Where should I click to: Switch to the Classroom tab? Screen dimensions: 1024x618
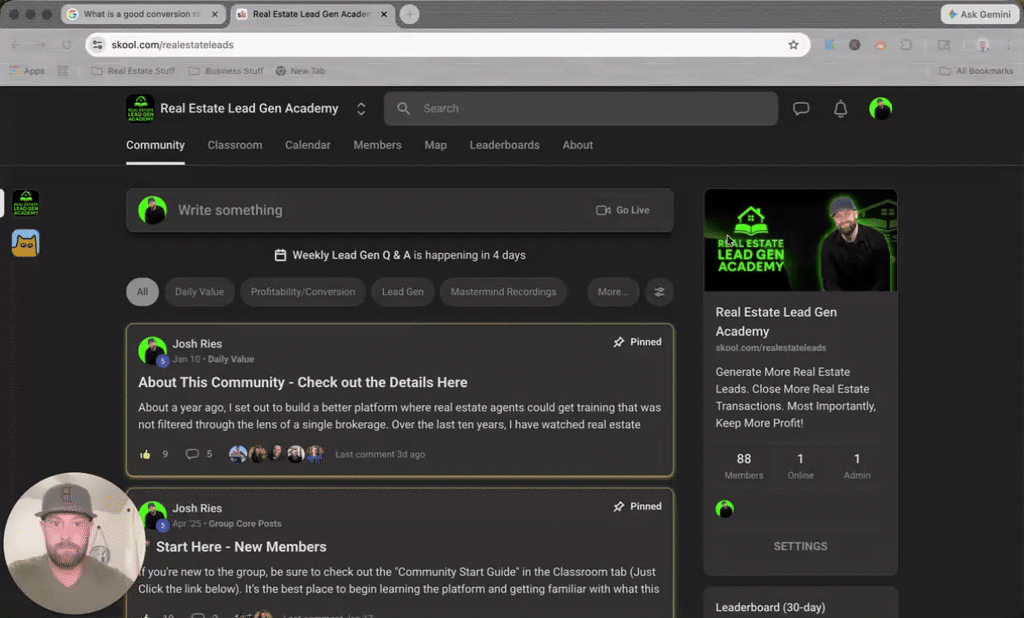coord(235,145)
